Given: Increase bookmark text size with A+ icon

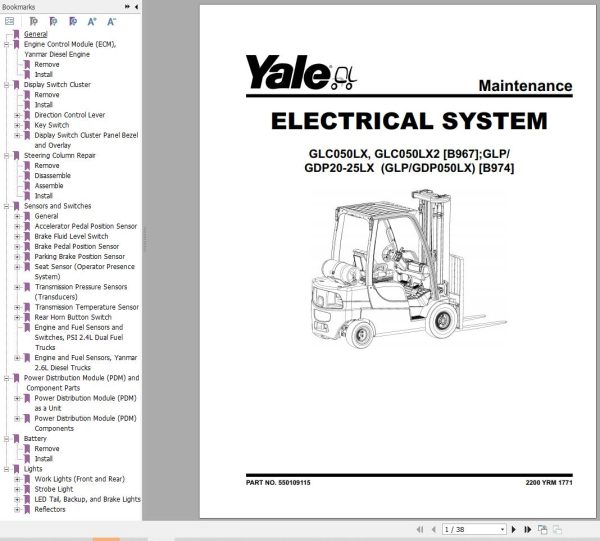Looking at the screenshot, I should coord(92,21).
